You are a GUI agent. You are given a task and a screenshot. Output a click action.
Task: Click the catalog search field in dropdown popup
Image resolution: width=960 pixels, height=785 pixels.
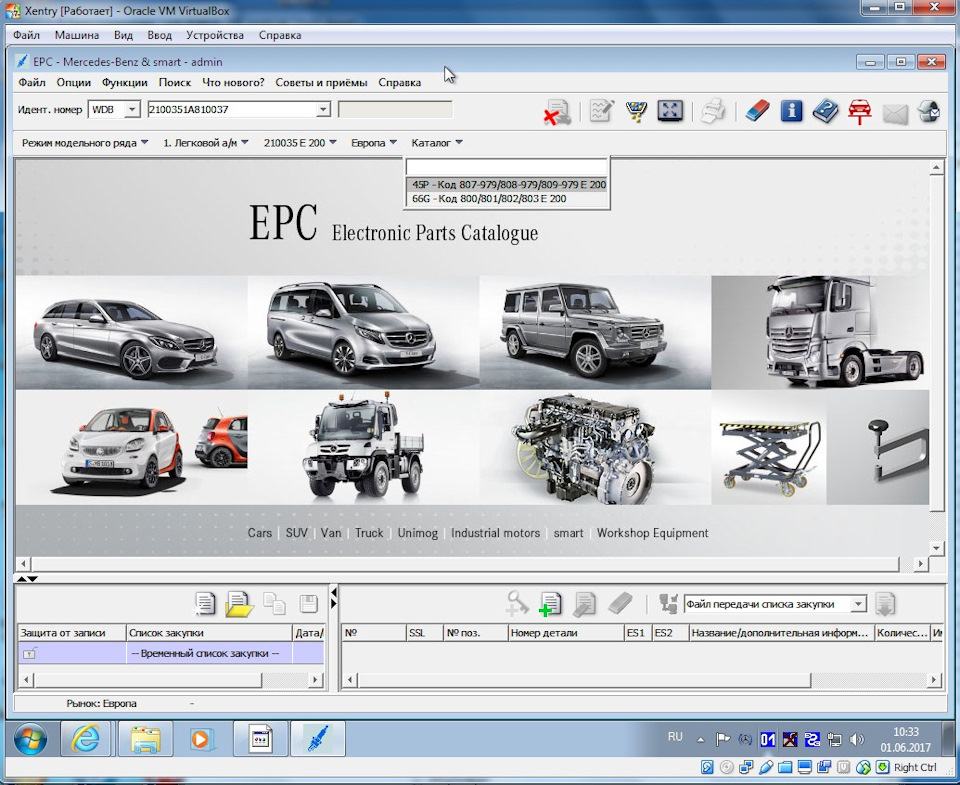[x=506, y=167]
